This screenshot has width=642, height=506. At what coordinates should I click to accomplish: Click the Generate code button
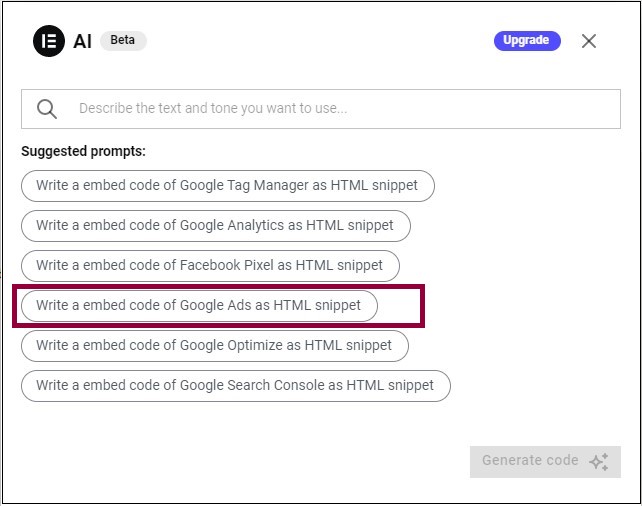click(545, 462)
